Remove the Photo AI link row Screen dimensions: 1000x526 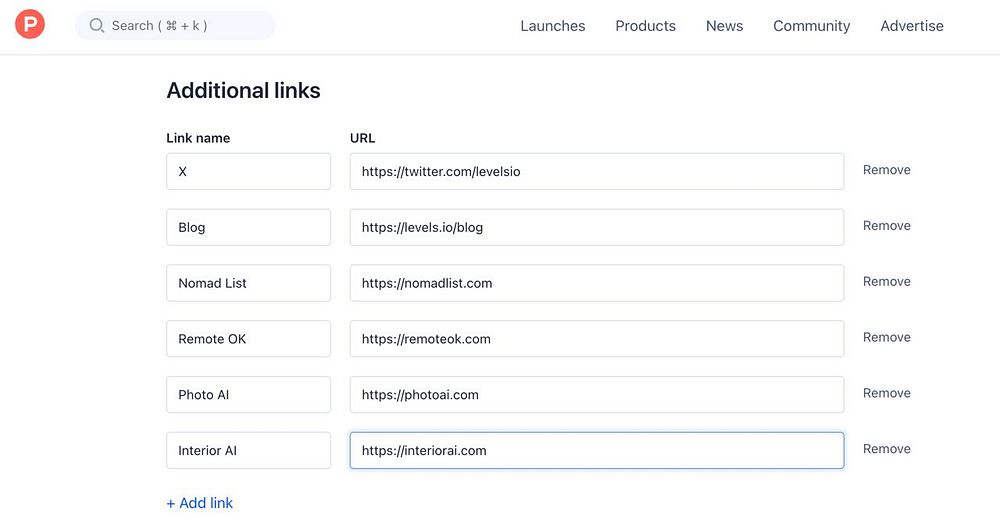pos(886,394)
